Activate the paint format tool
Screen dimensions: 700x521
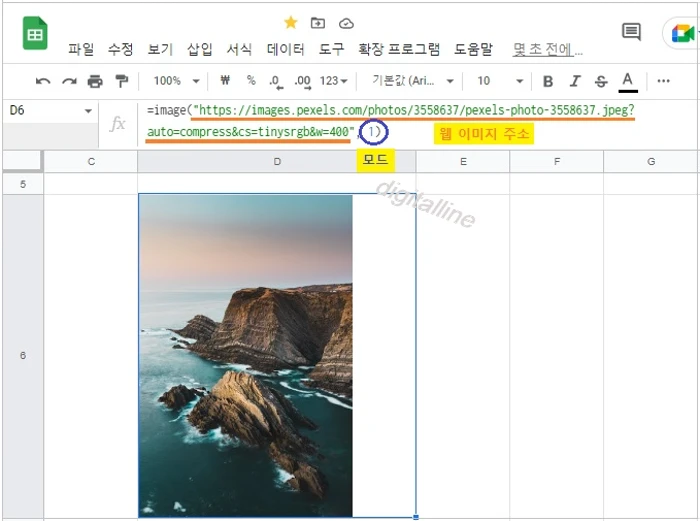121,81
